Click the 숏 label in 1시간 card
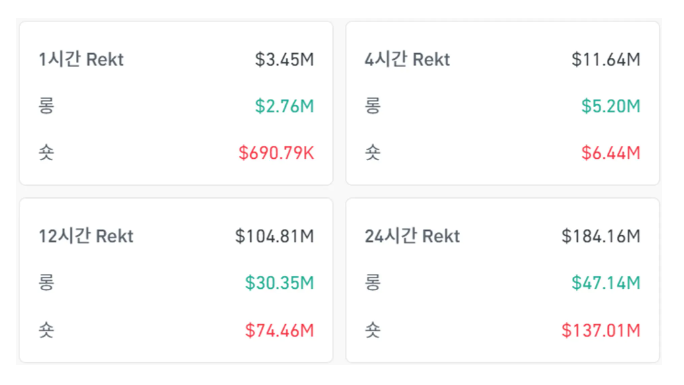684x385 pixels. 46,153
